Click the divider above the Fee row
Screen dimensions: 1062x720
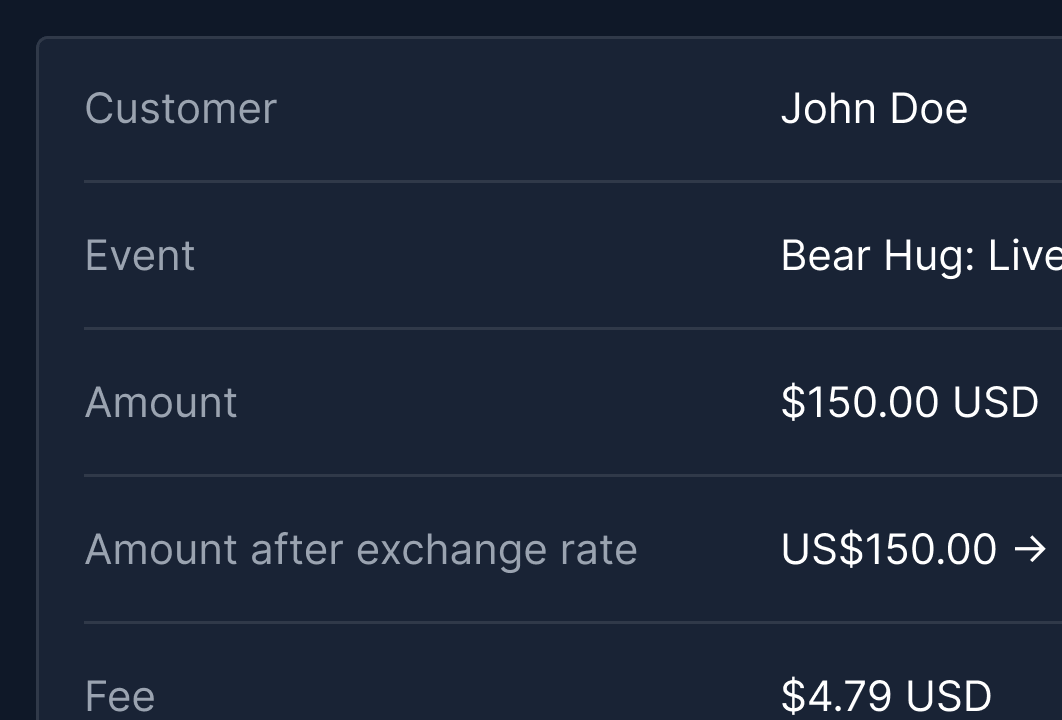500,622
